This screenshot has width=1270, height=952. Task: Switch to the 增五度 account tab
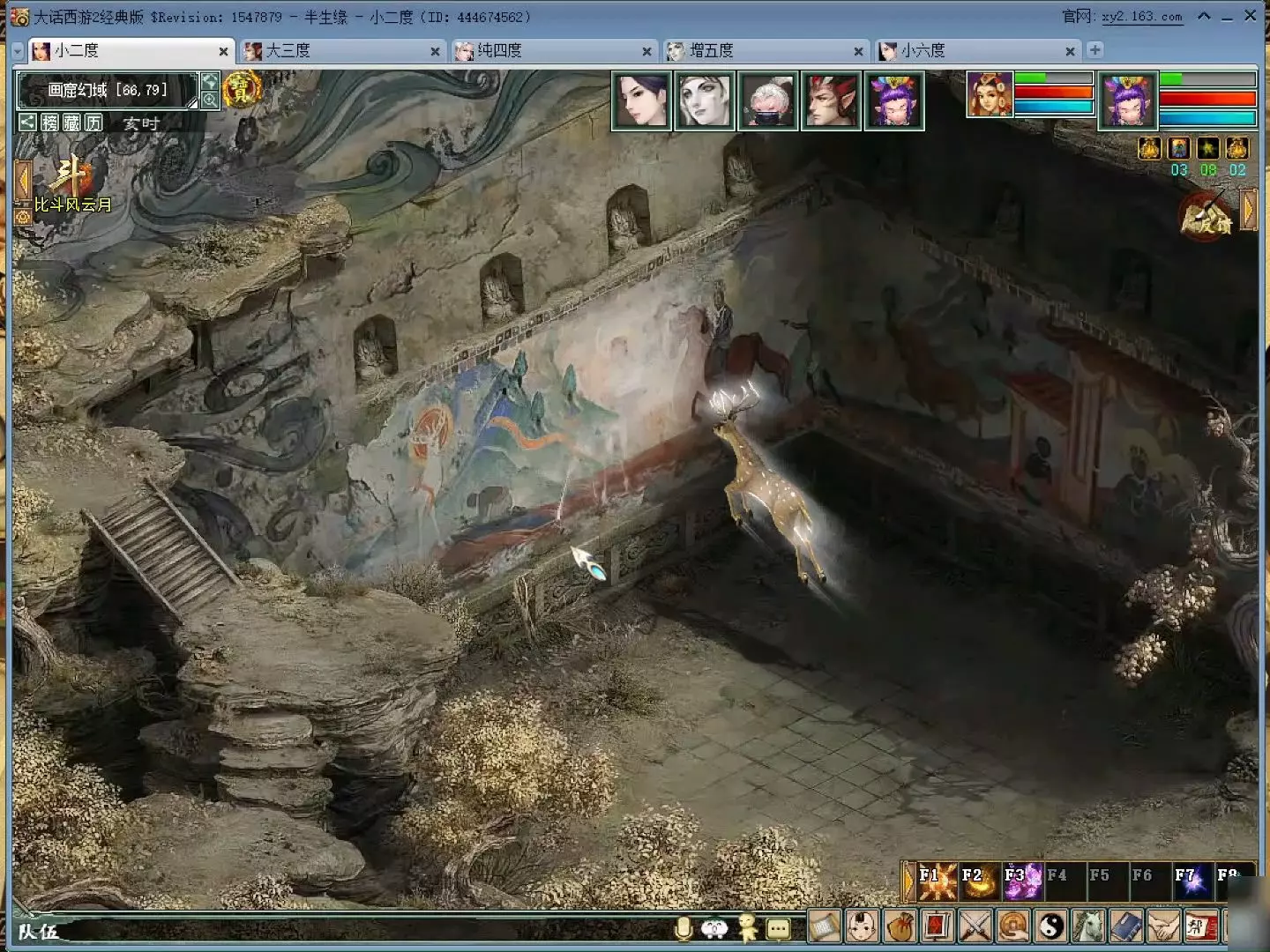click(765, 51)
